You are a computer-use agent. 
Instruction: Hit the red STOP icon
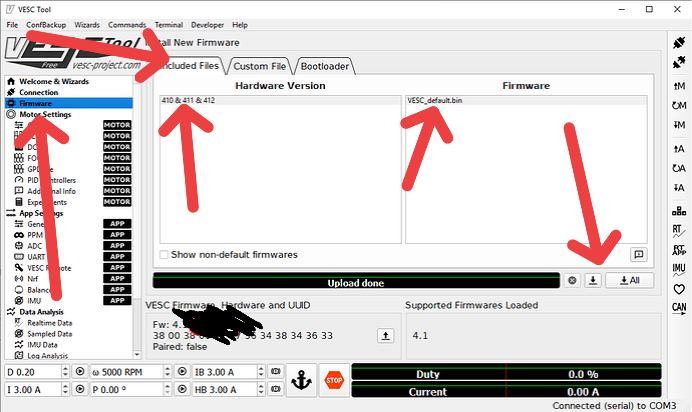(334, 380)
